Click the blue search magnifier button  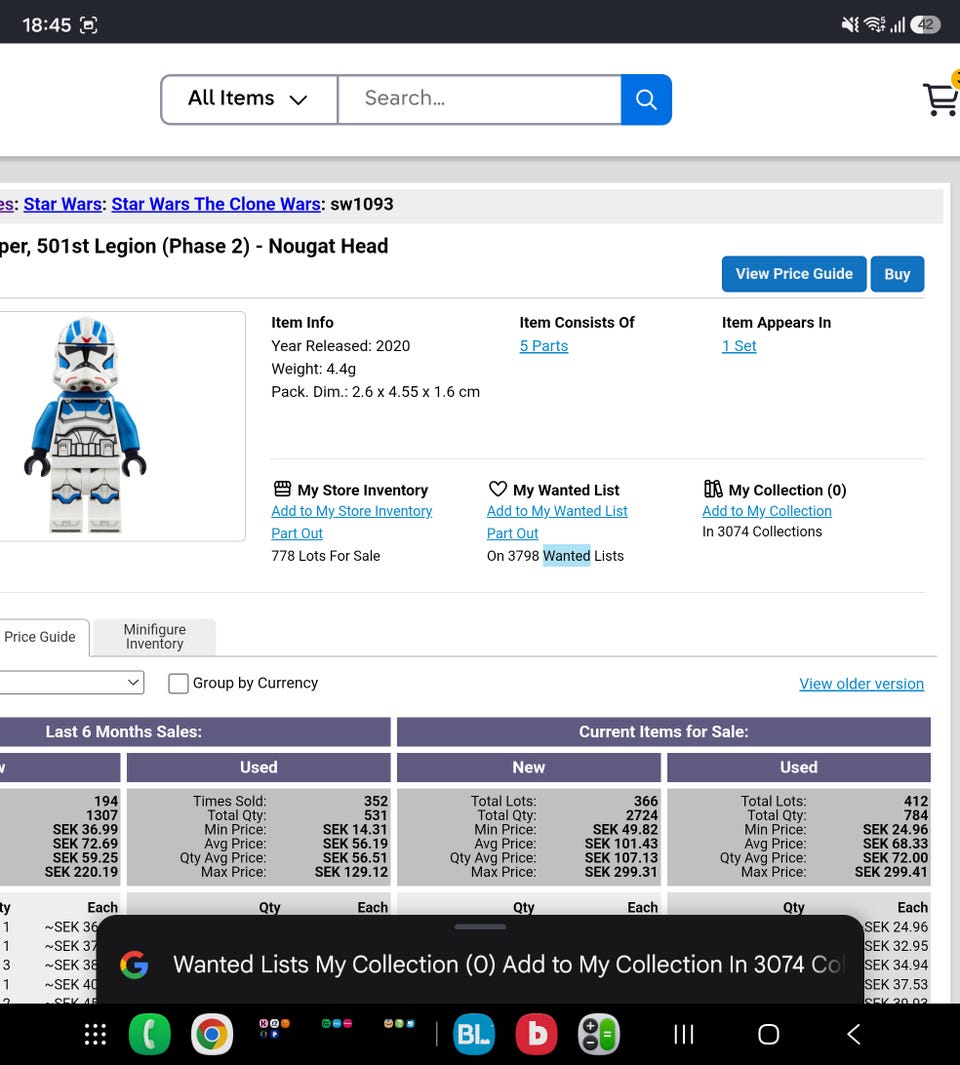645,99
